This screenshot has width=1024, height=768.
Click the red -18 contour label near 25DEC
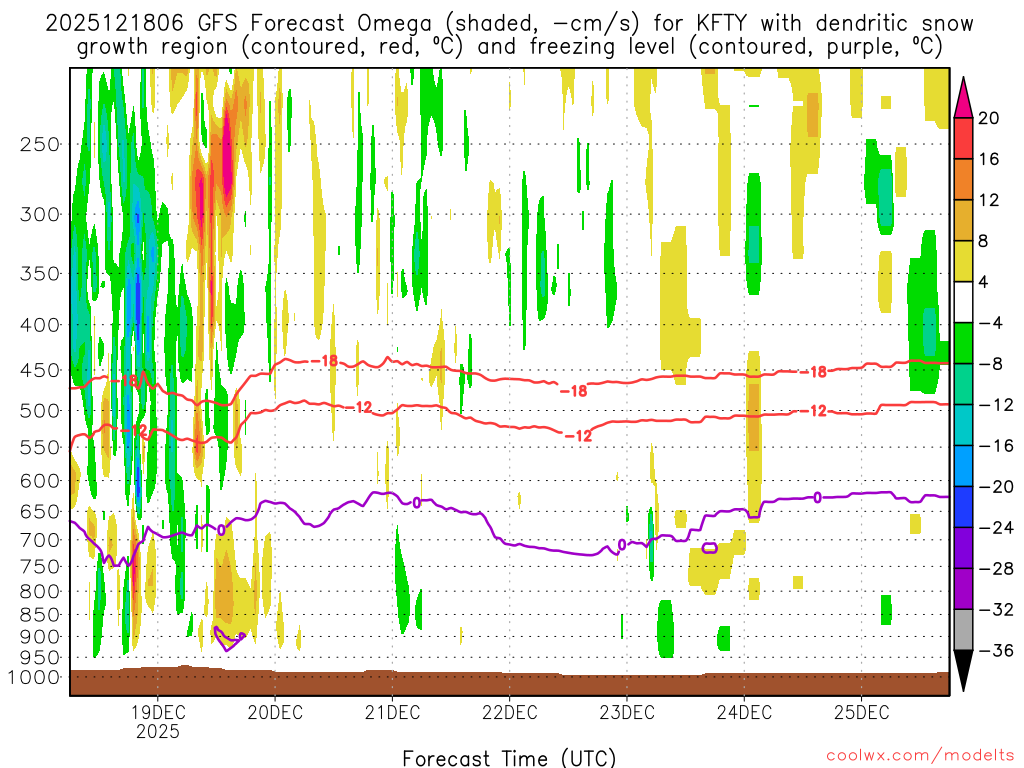coord(813,372)
